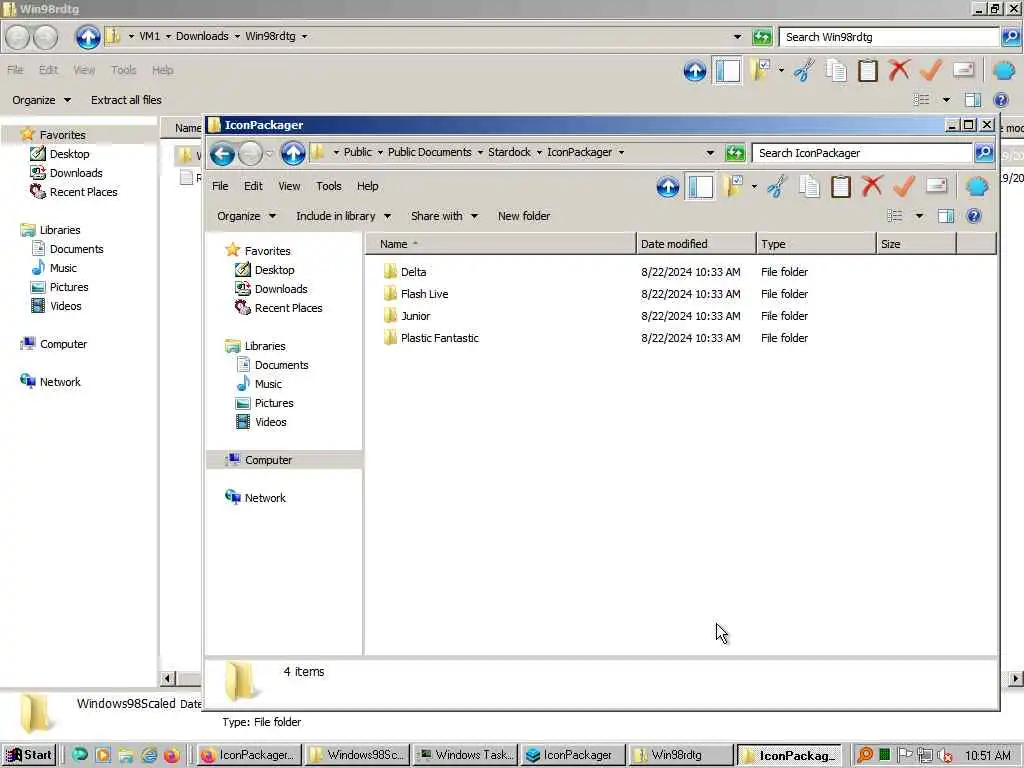Click the red X Delete icon in IconPackager toolbar
This screenshot has width=1024, height=768.
(x=872, y=186)
